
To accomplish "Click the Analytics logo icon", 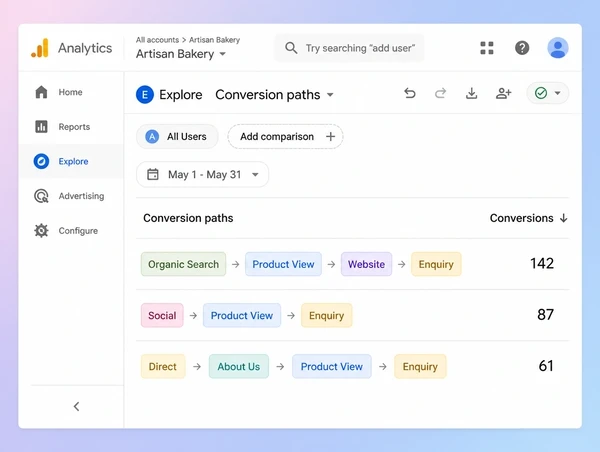I will pyautogui.click(x=40, y=48).
